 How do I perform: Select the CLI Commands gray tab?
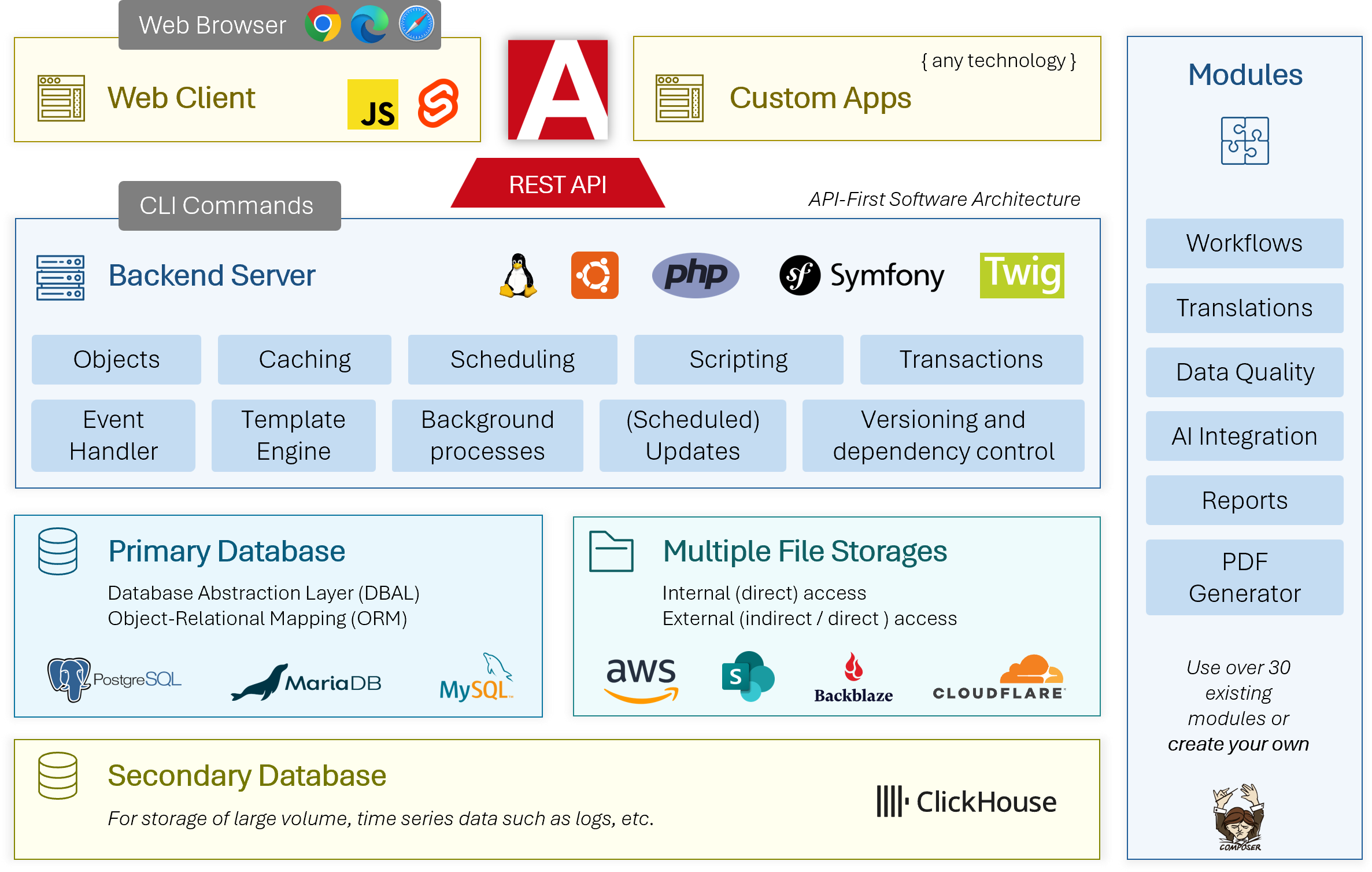coord(230,206)
